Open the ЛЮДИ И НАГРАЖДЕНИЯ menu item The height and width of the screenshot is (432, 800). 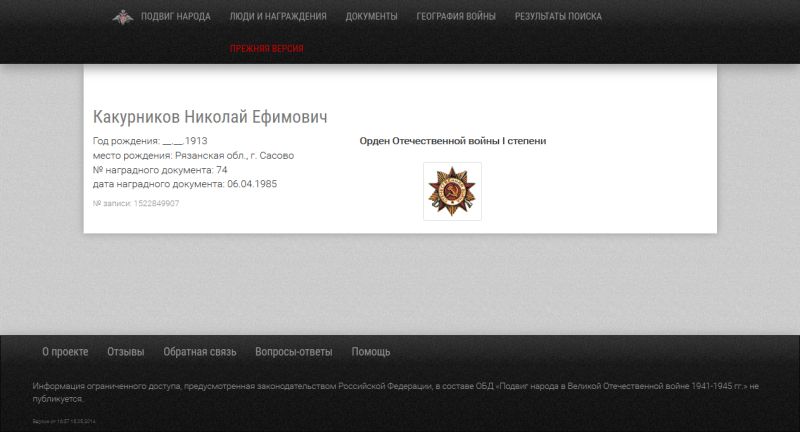click(x=278, y=17)
